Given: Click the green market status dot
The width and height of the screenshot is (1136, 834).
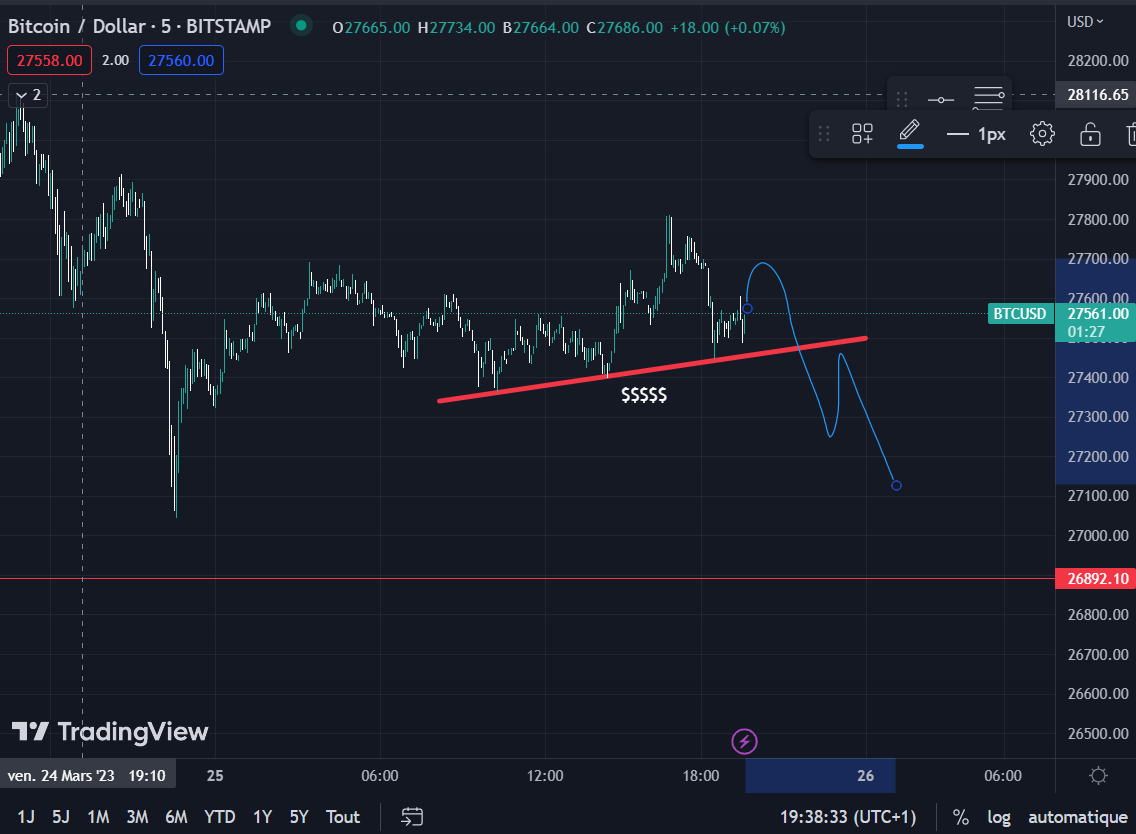Looking at the screenshot, I should tap(301, 26).
